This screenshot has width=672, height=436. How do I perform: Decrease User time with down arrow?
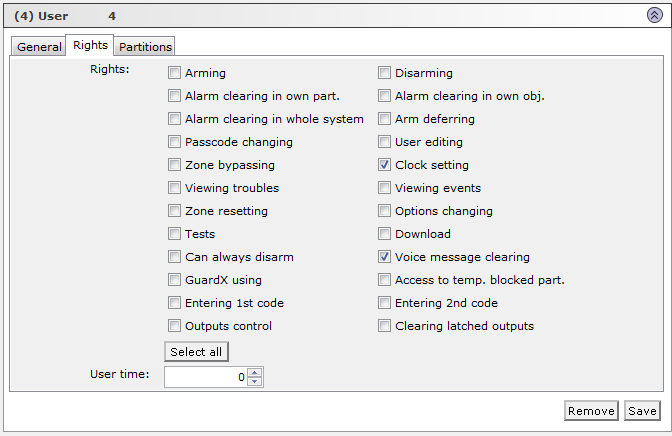tap(255, 381)
